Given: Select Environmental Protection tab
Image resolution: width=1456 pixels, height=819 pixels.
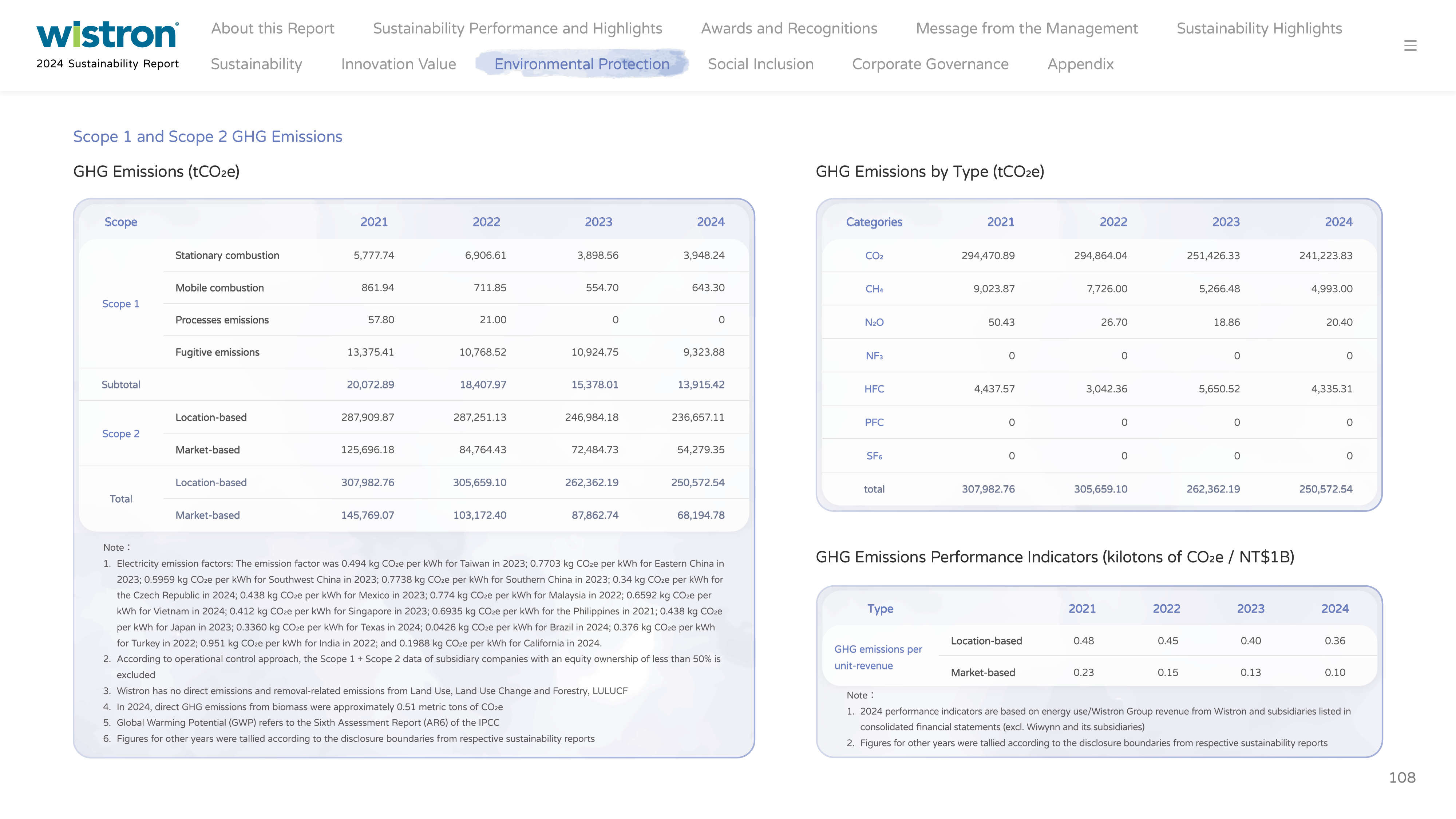Looking at the screenshot, I should (x=582, y=64).
